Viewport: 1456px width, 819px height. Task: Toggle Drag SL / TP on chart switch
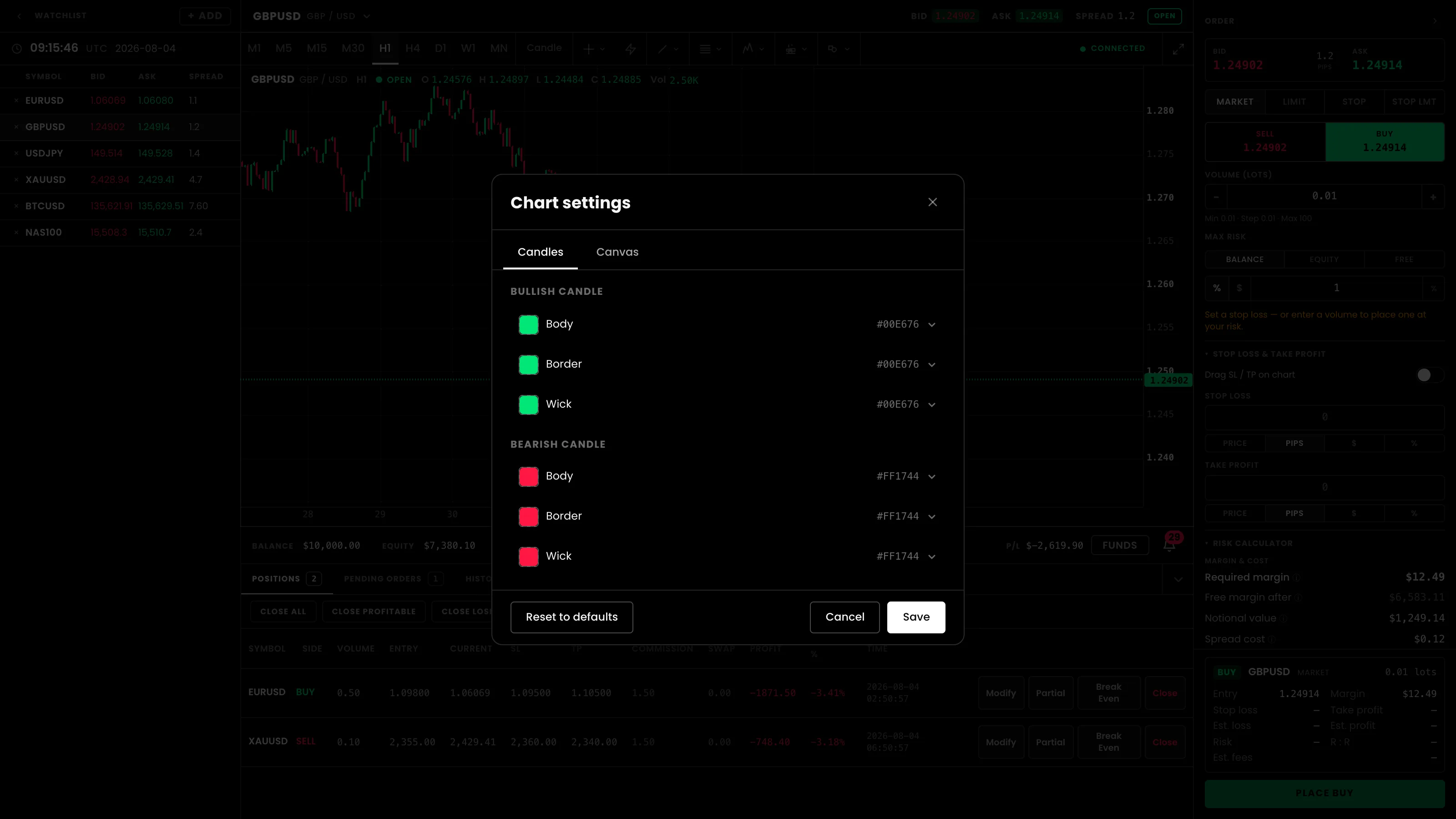[1430, 375]
